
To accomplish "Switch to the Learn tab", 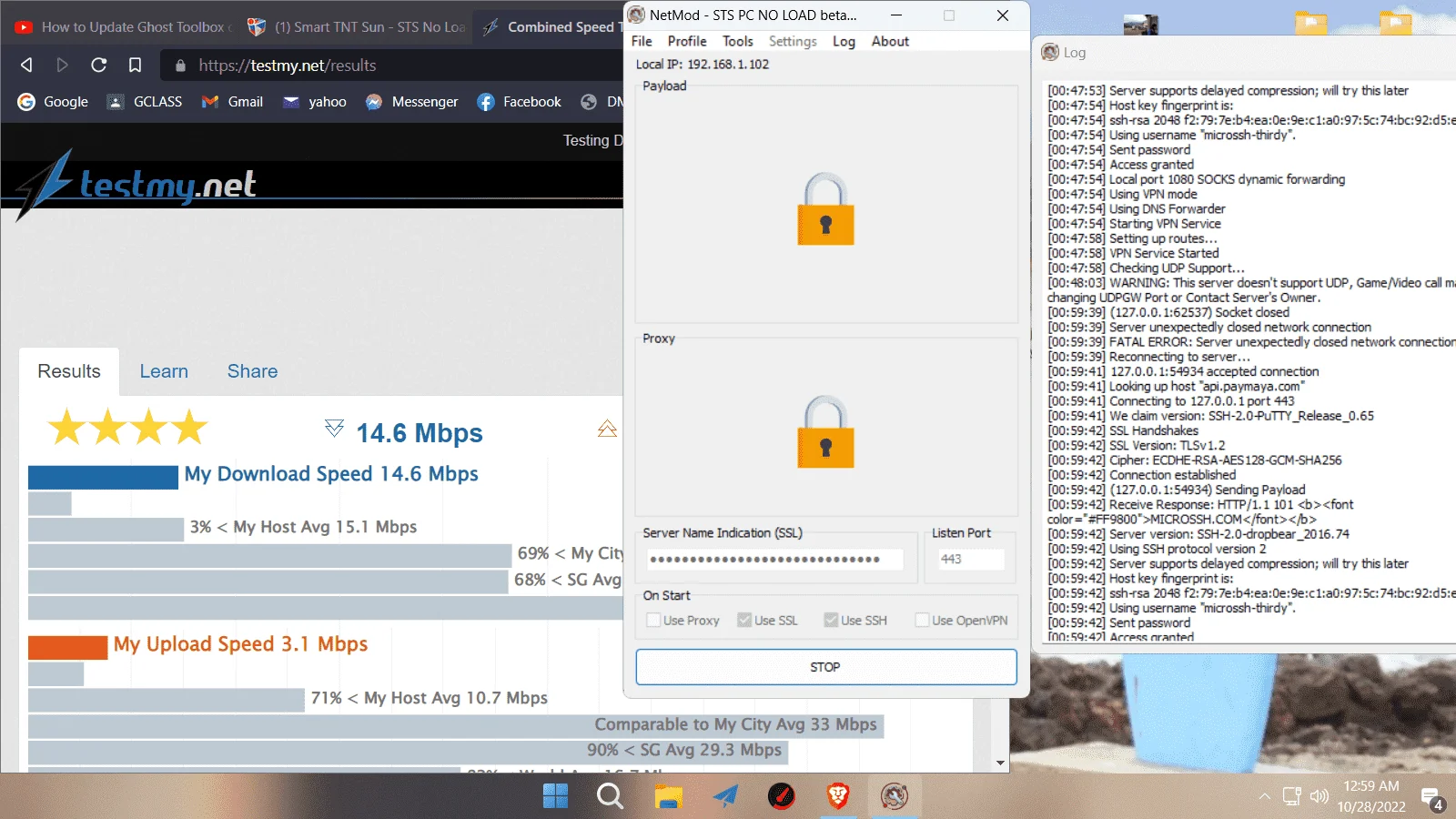I will 164,371.
